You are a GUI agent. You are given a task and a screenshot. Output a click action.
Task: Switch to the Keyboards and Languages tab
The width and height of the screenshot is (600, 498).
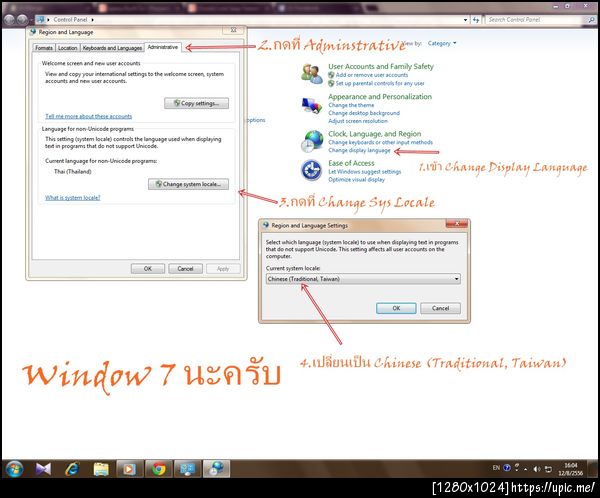point(112,48)
